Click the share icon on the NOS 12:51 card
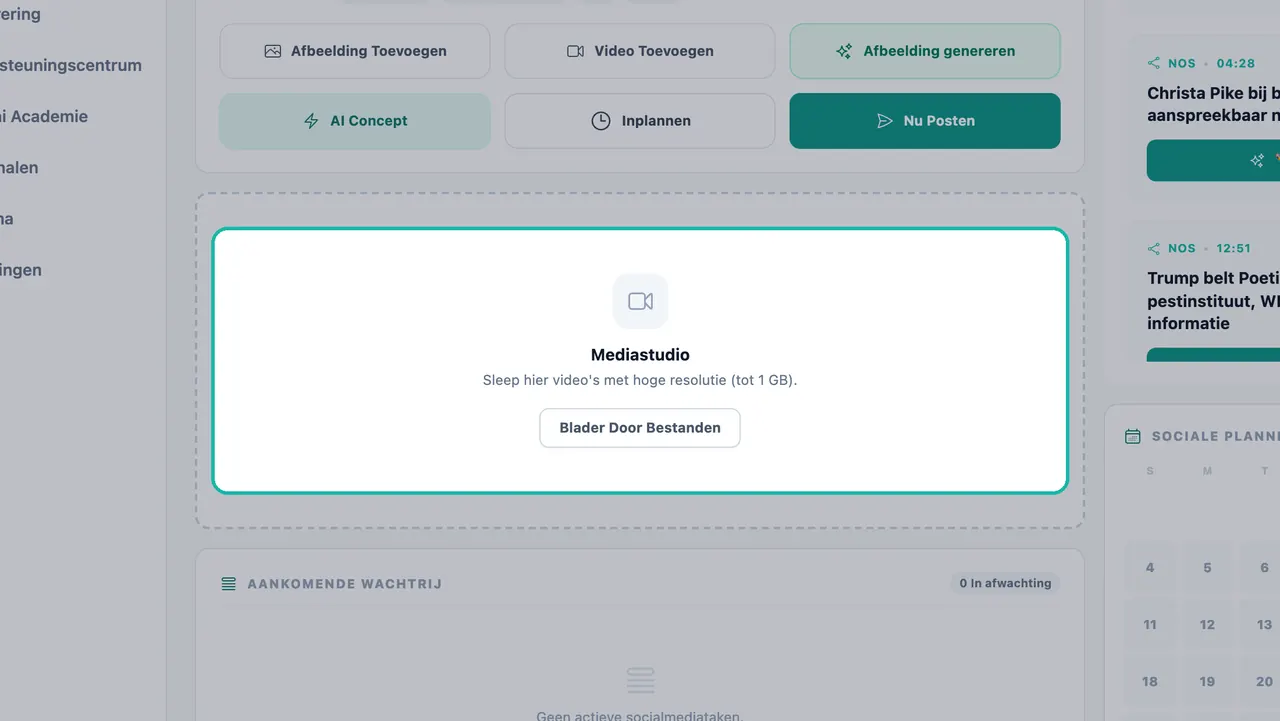 tap(1154, 248)
